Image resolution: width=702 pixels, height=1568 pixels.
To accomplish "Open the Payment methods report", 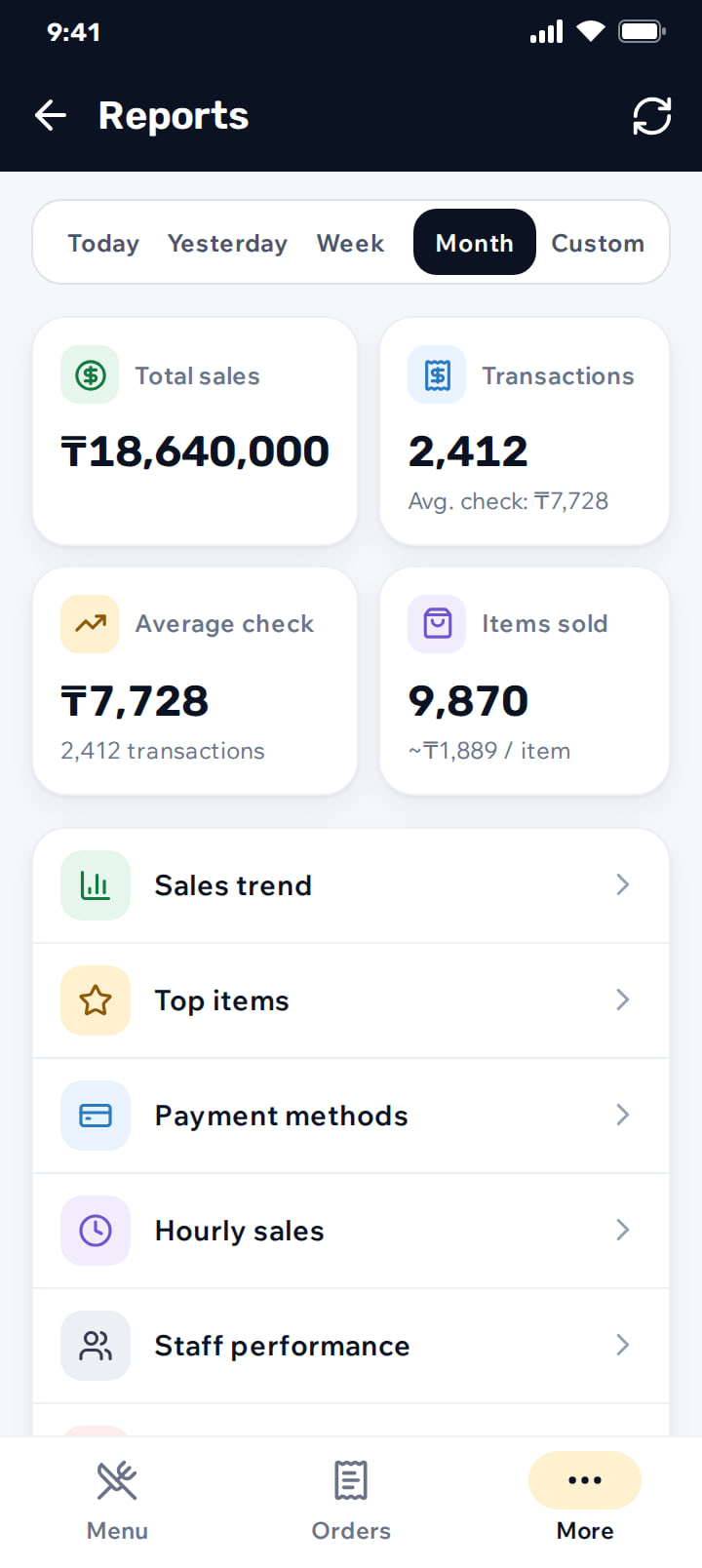I will [351, 1116].
